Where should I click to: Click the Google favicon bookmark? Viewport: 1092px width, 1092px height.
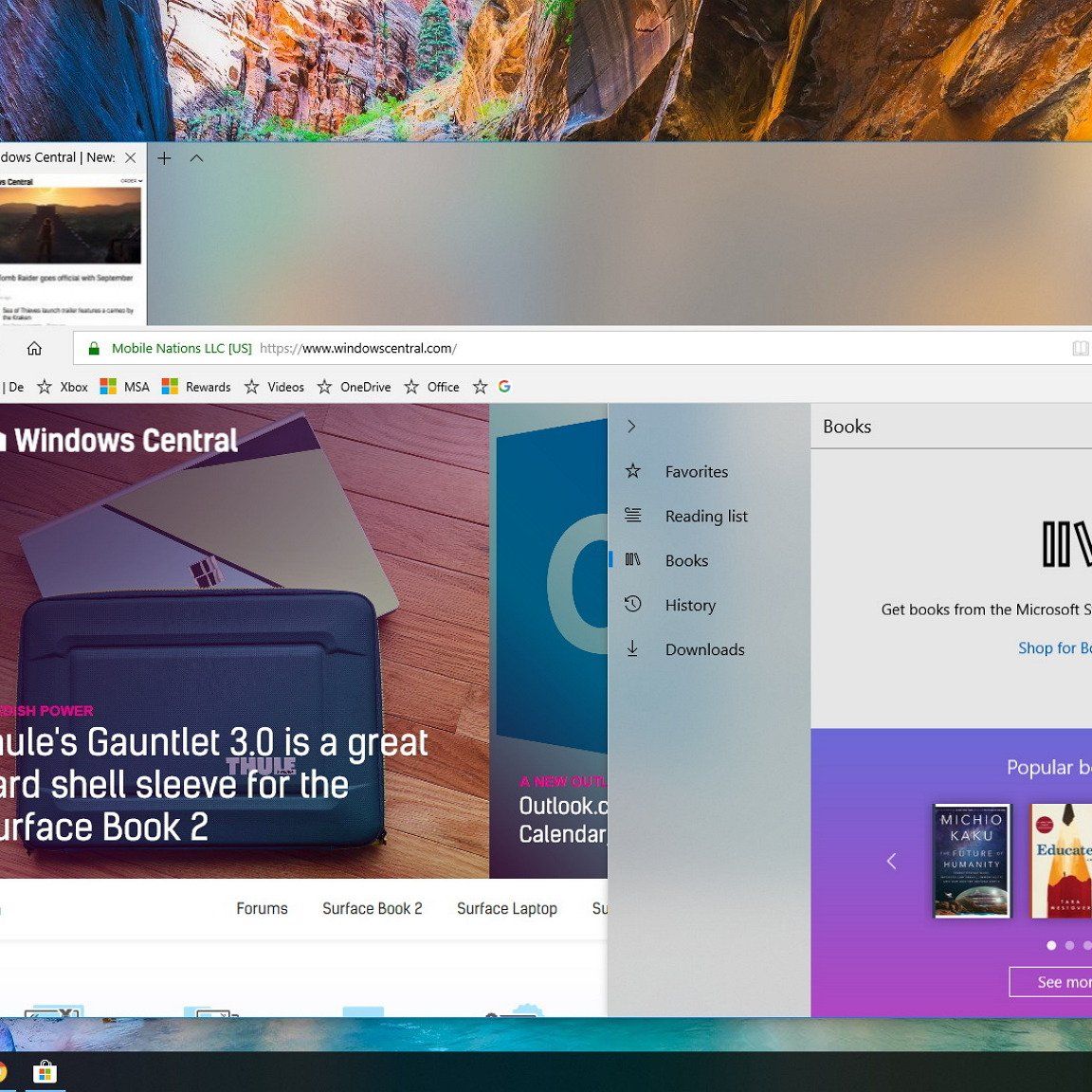tap(504, 387)
